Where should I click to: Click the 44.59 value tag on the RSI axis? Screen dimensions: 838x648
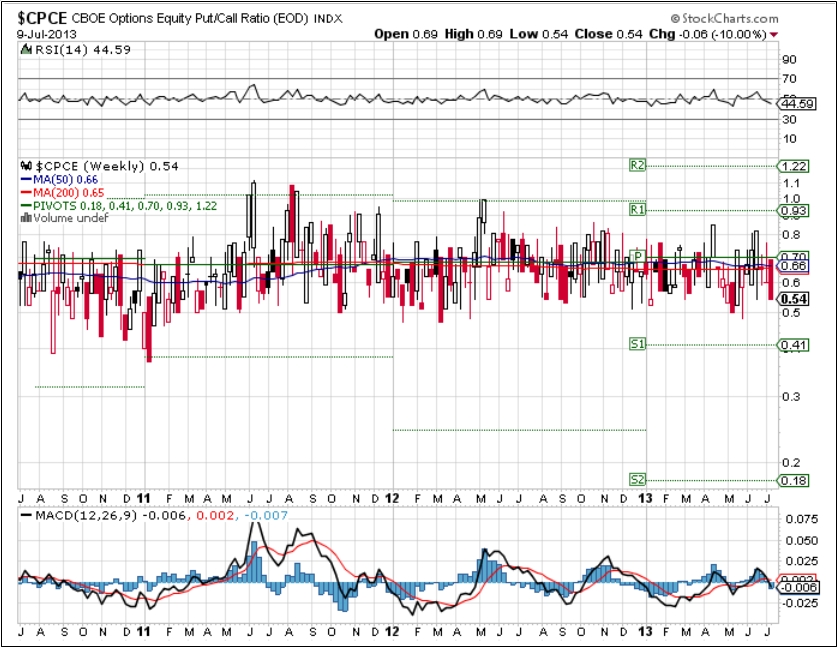tap(797, 104)
